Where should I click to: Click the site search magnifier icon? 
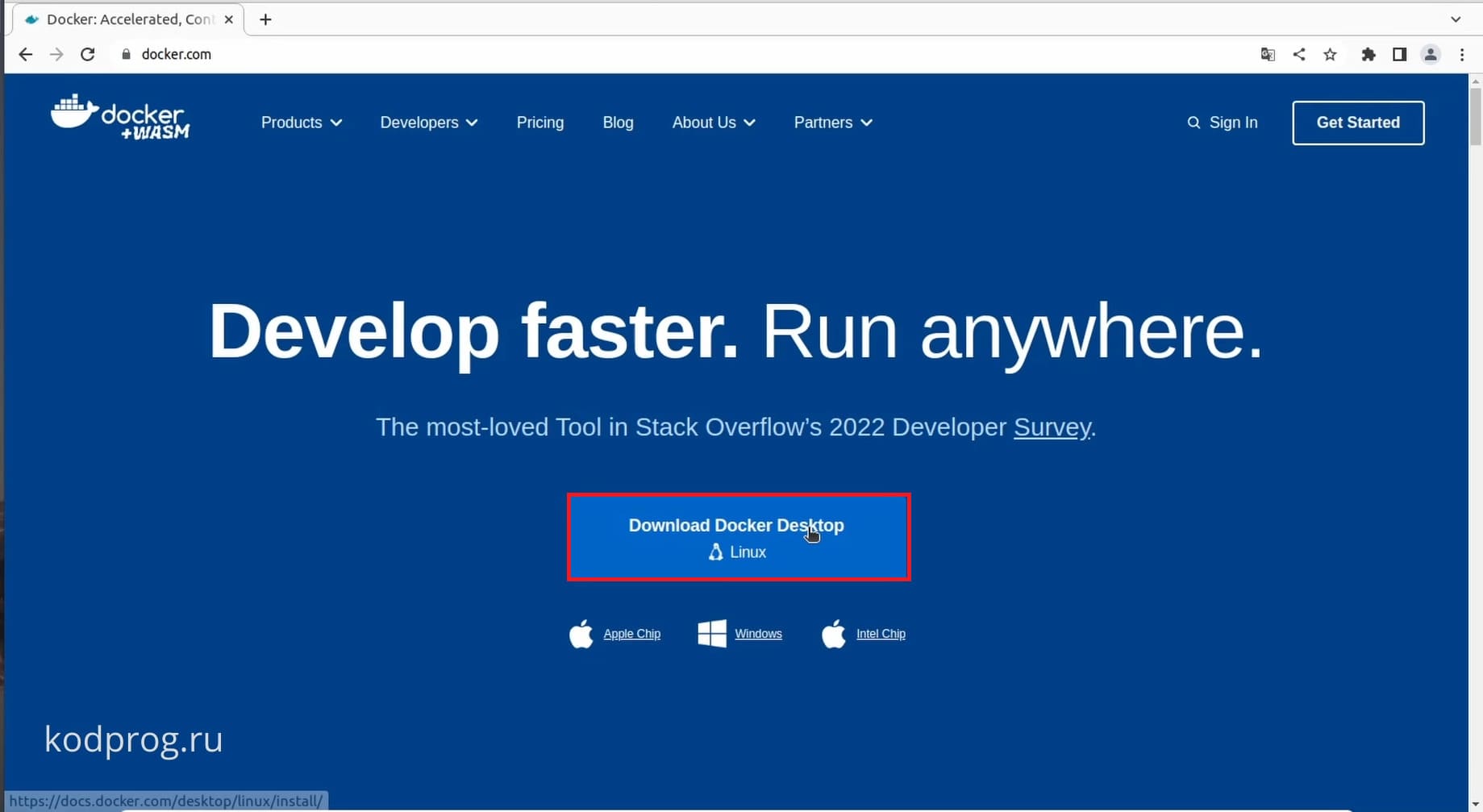point(1193,123)
